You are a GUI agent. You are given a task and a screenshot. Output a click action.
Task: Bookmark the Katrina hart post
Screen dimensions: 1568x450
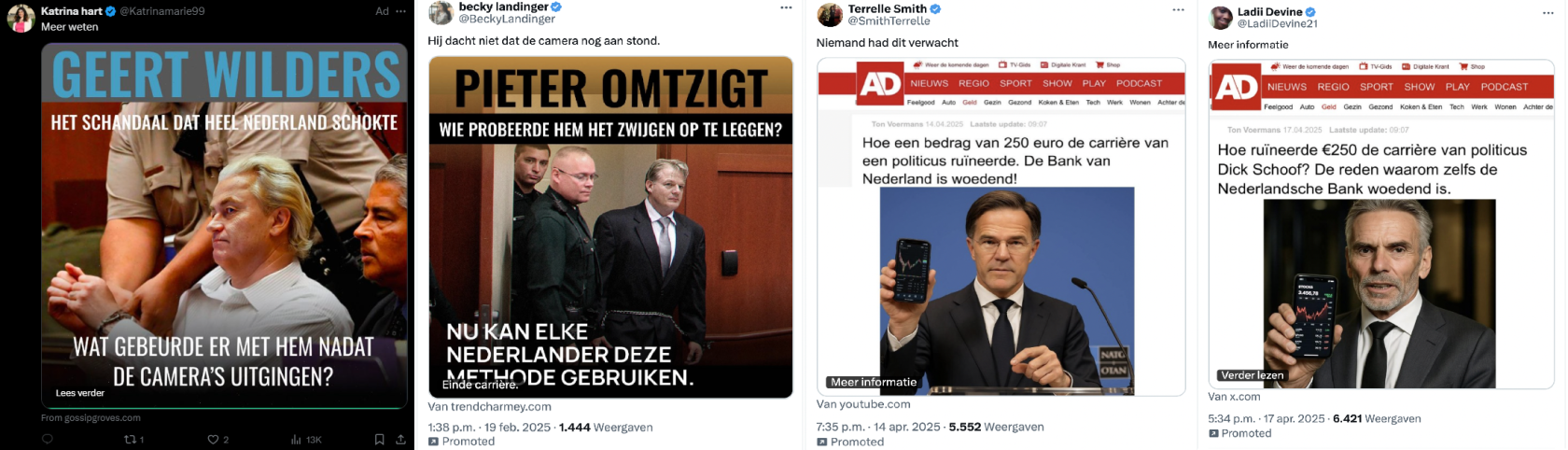point(379,439)
